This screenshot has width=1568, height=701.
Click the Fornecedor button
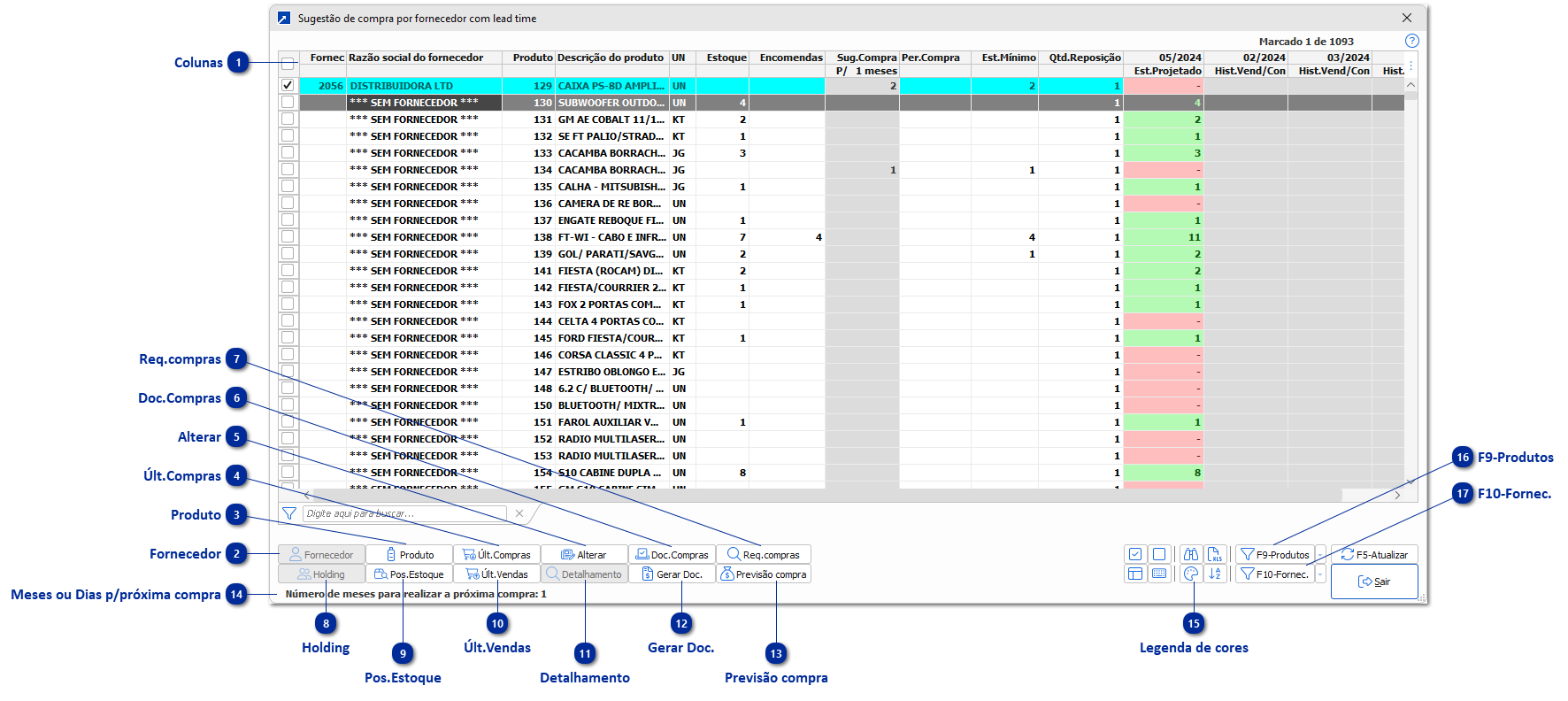(x=321, y=555)
